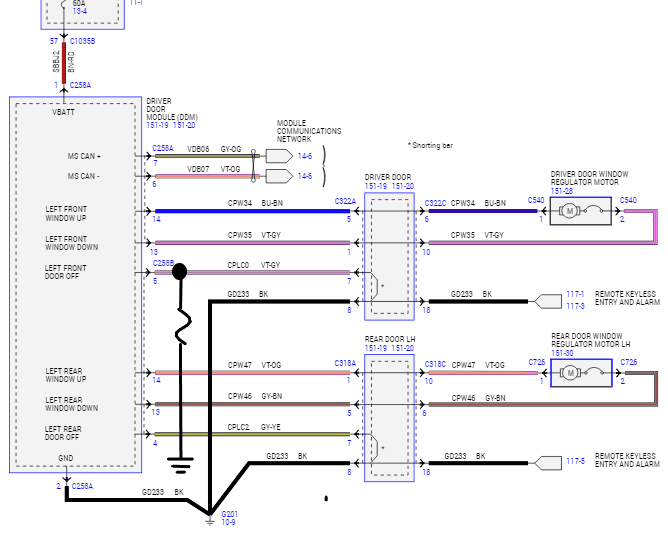Select the off-page connector arrow on VDB06 wire

[x=279, y=156]
